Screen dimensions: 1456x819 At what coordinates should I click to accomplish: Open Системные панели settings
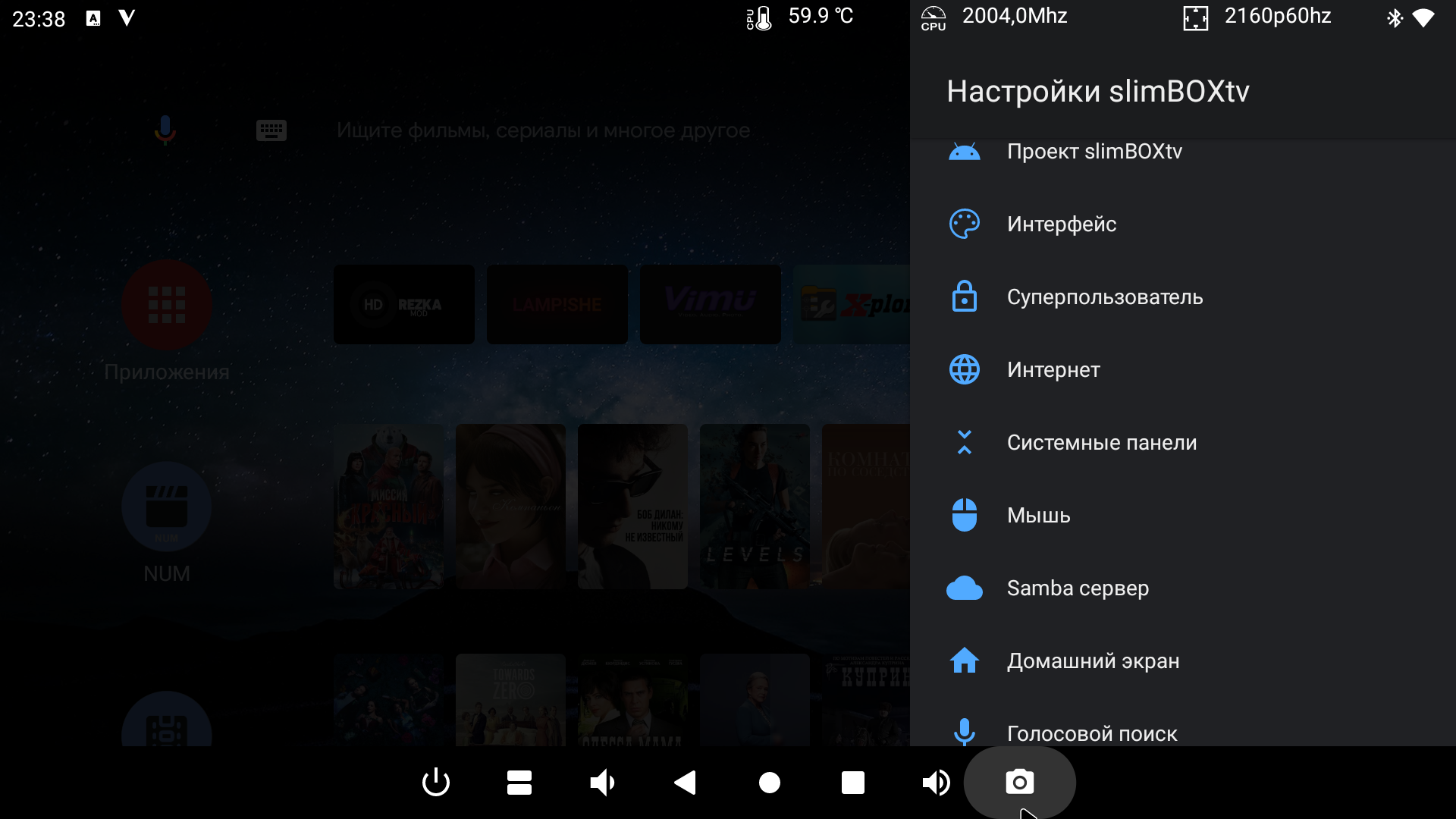[x=1101, y=443]
